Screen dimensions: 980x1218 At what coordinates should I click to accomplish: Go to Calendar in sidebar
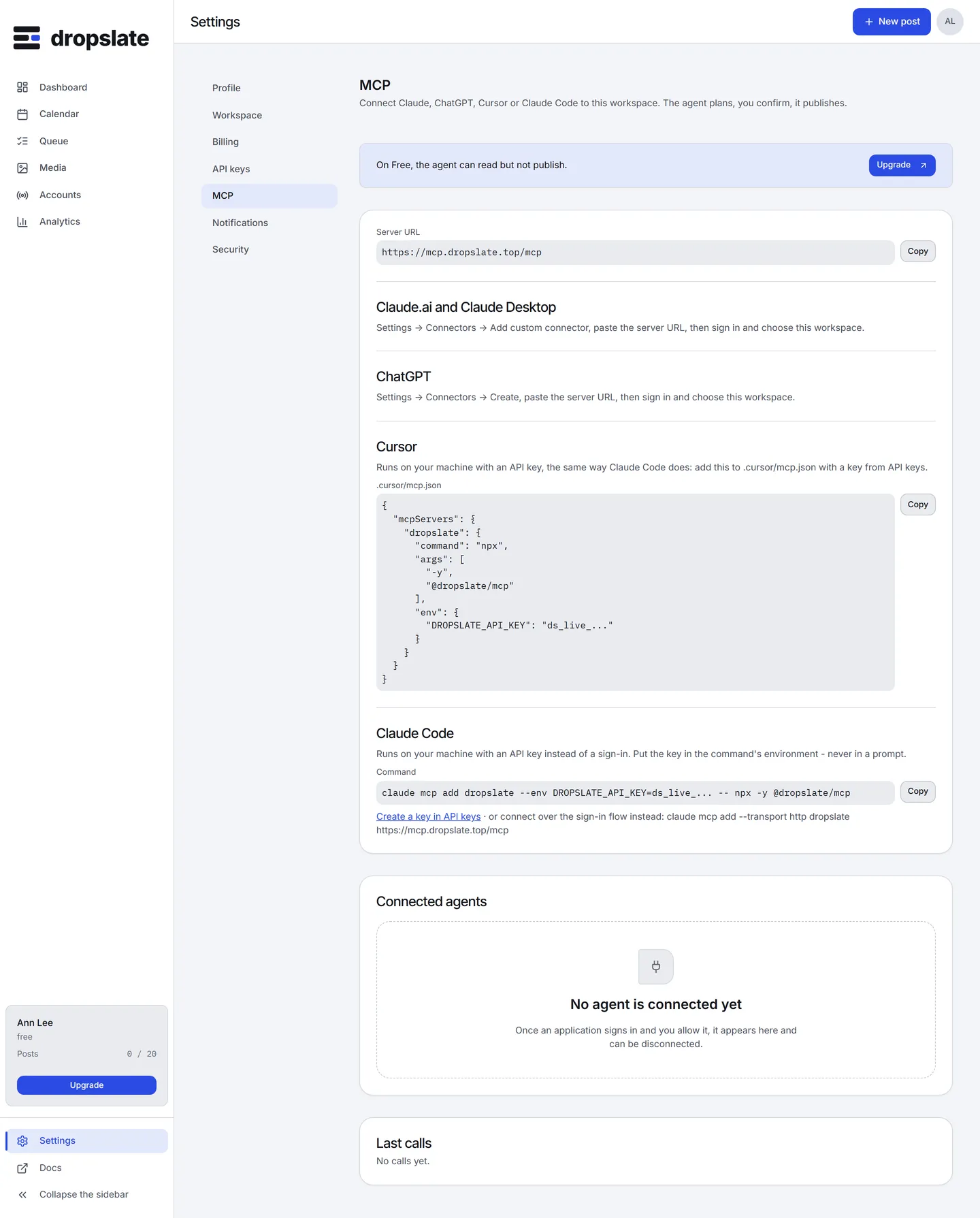point(86,114)
